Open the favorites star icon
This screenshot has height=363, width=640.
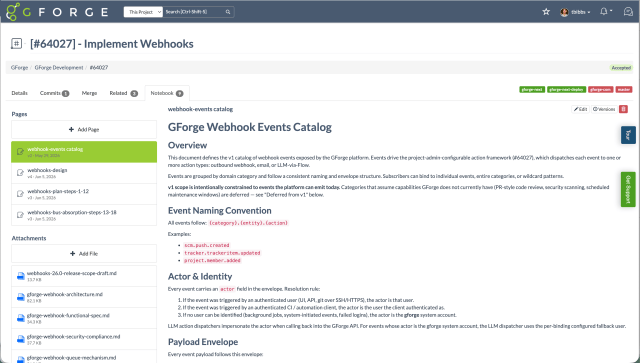(546, 12)
